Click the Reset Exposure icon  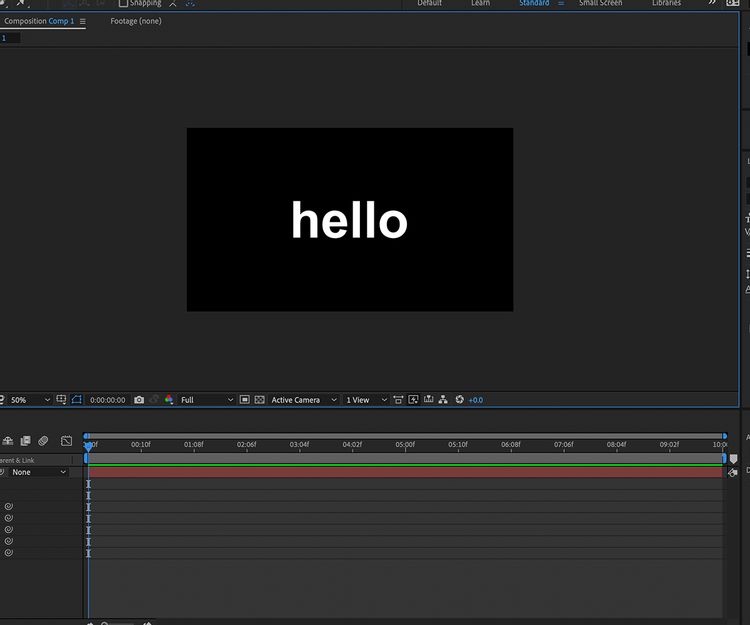(x=460, y=400)
